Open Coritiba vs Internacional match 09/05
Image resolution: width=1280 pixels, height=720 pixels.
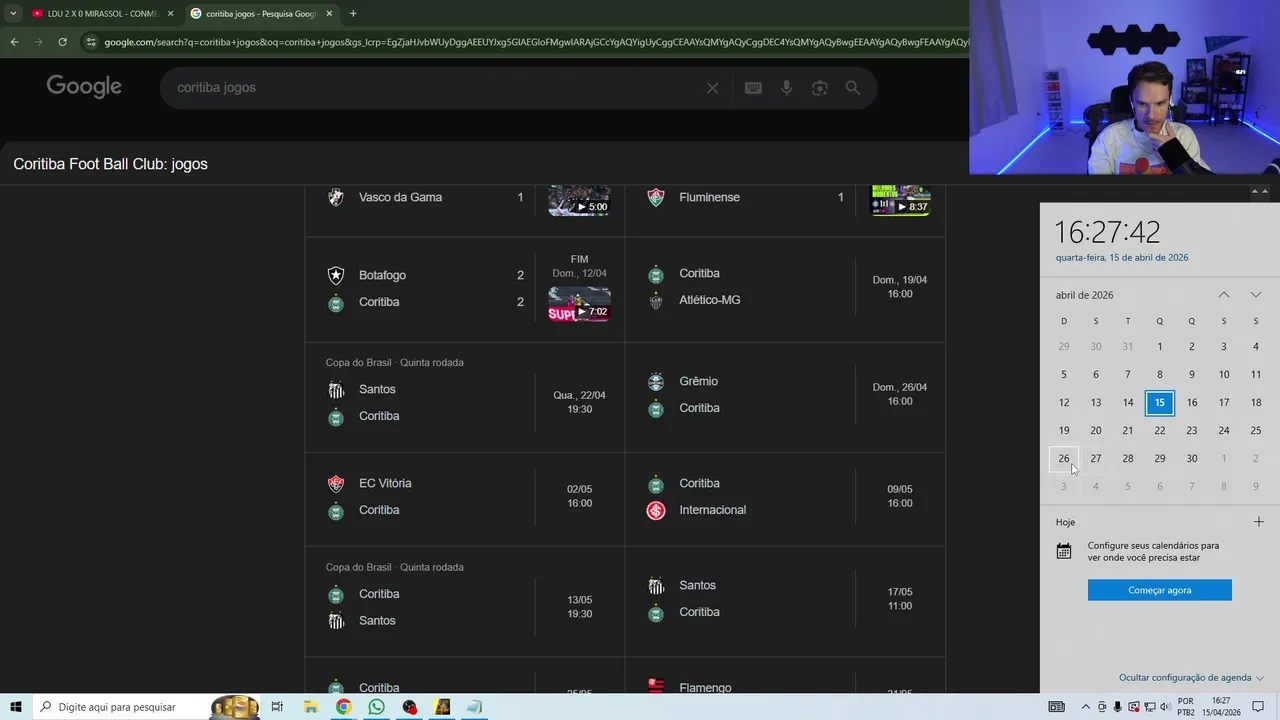click(x=785, y=497)
